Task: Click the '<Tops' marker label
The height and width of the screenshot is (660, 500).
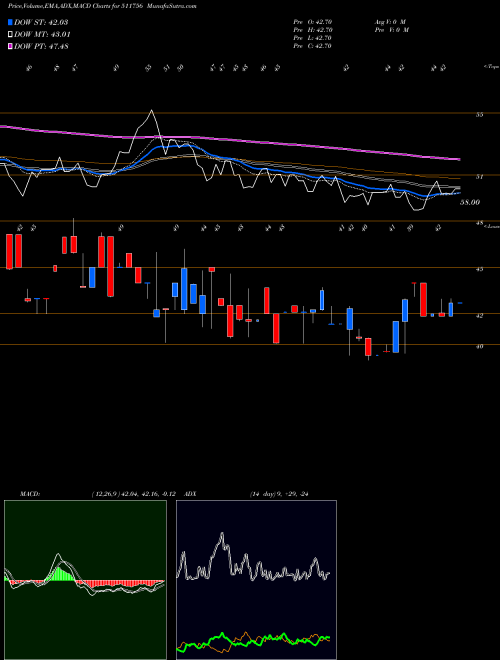Action: [491, 67]
